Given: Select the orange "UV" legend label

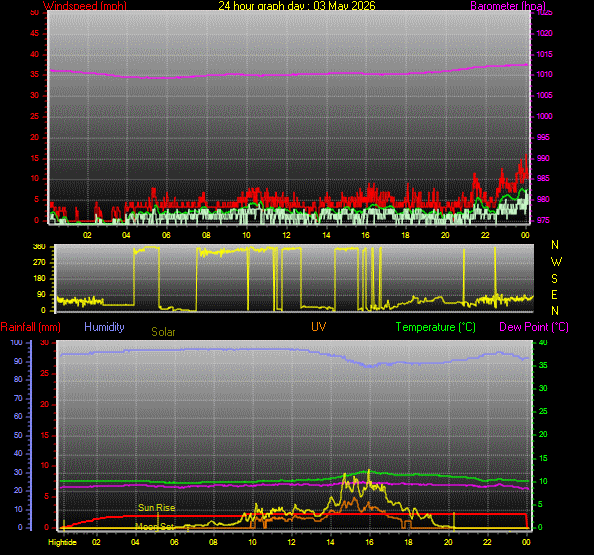Looking at the screenshot, I should point(319,327).
